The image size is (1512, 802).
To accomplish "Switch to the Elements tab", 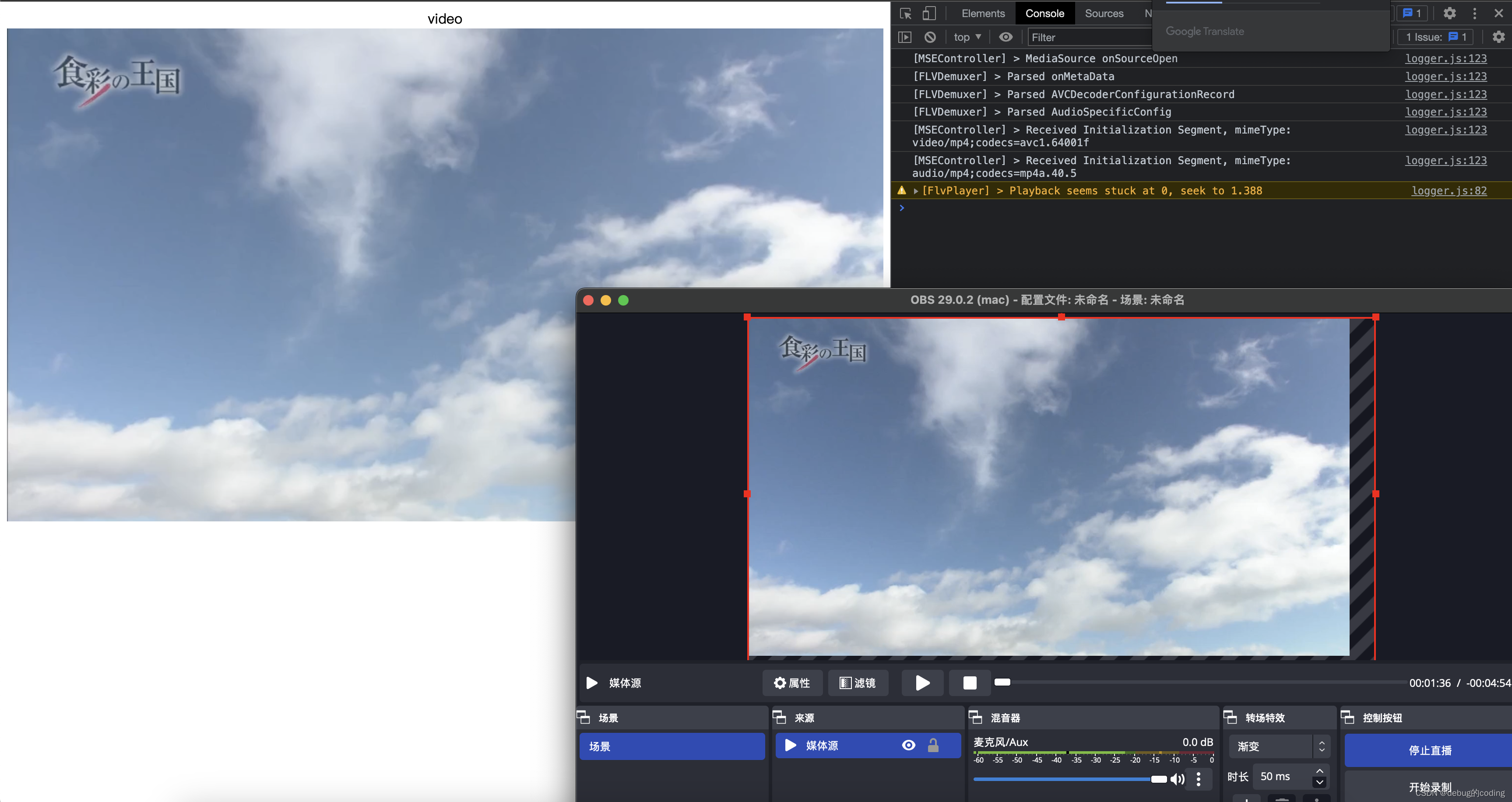I will (x=983, y=14).
